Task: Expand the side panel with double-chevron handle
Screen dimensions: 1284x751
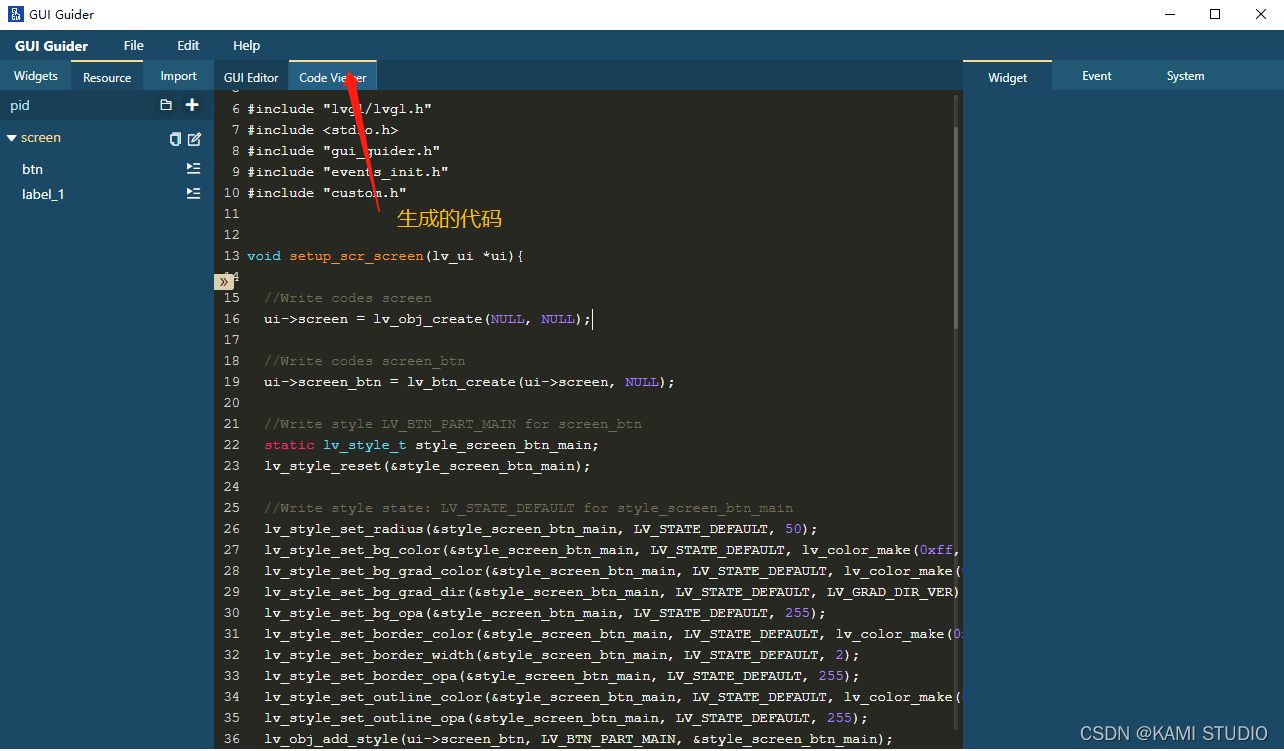Action: (225, 283)
